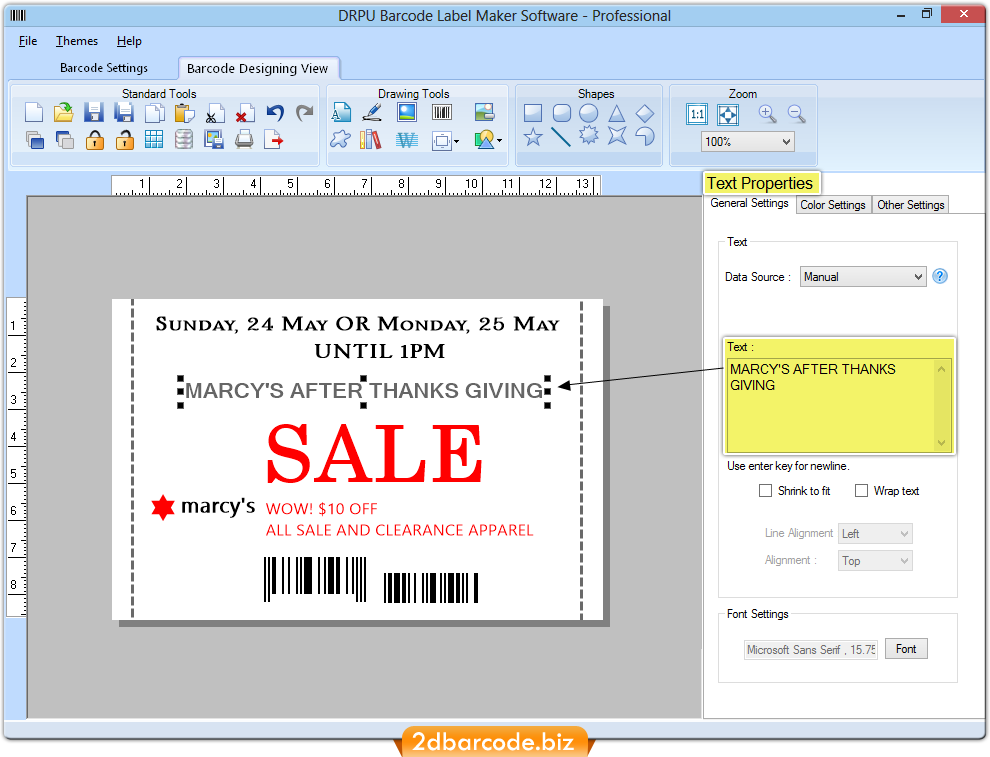Draw a five-point star shape

[x=533, y=136]
